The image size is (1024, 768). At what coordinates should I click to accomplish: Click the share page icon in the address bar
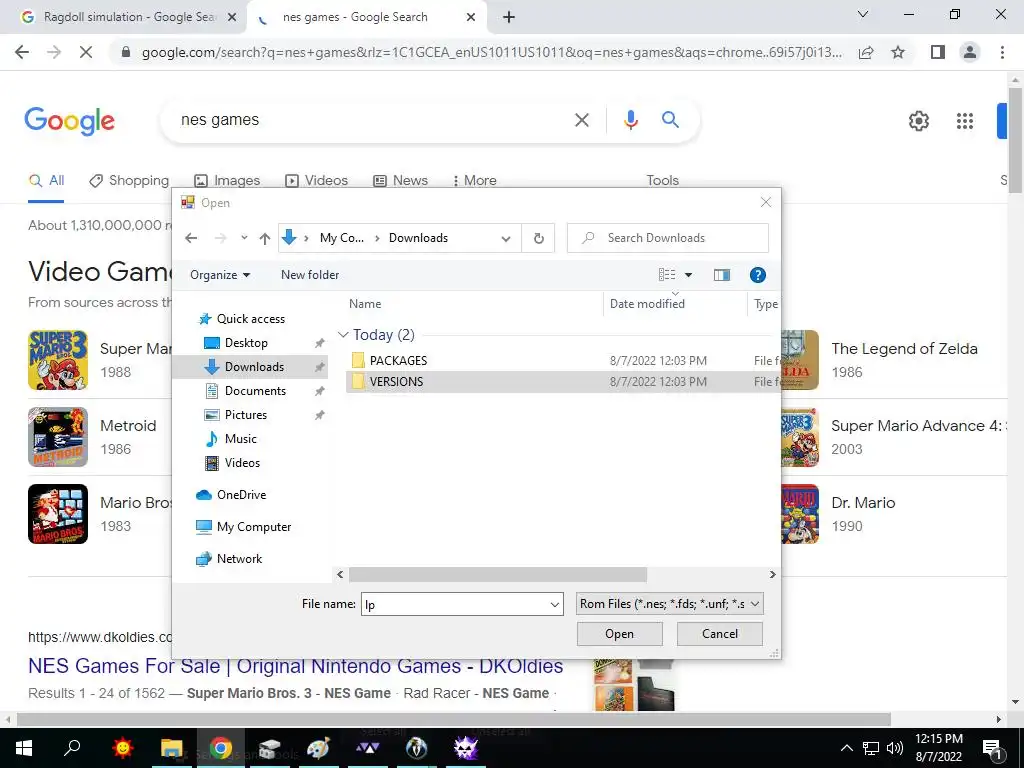click(x=866, y=52)
